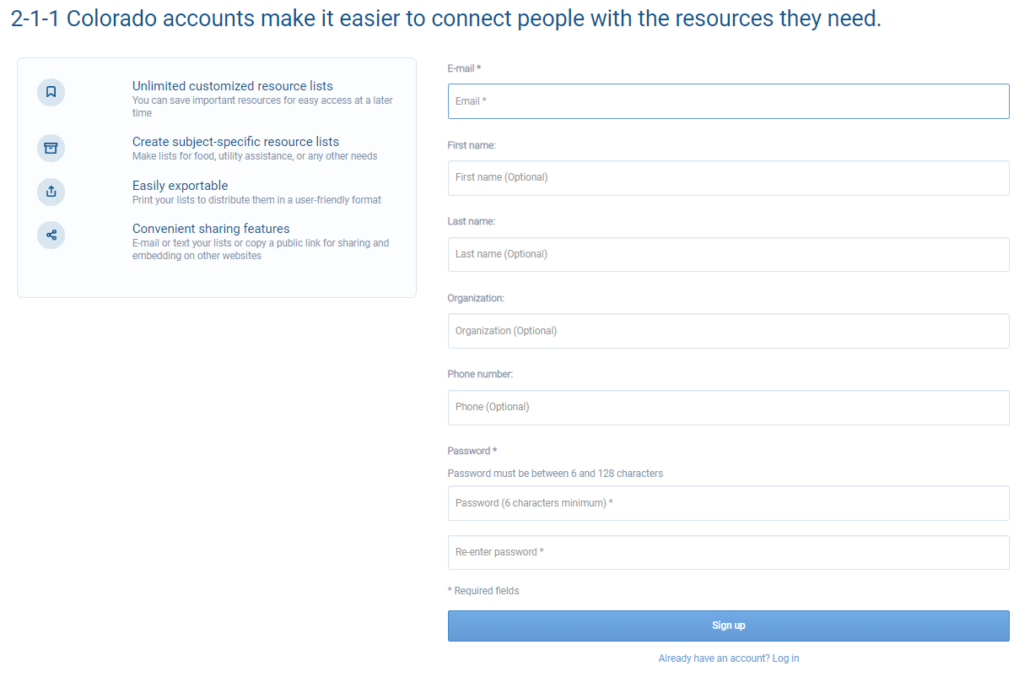This screenshot has height=688, width=1030.
Task: Click into the First name field
Action: pyautogui.click(x=728, y=178)
